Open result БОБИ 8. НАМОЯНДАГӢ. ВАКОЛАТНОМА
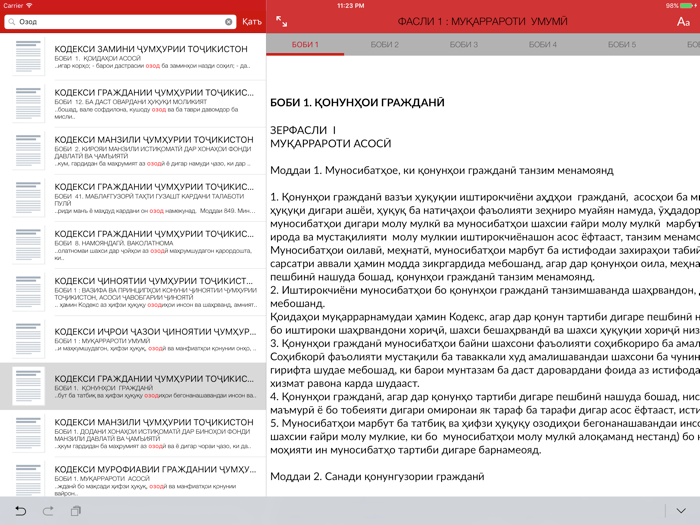 pyautogui.click(x=133, y=245)
